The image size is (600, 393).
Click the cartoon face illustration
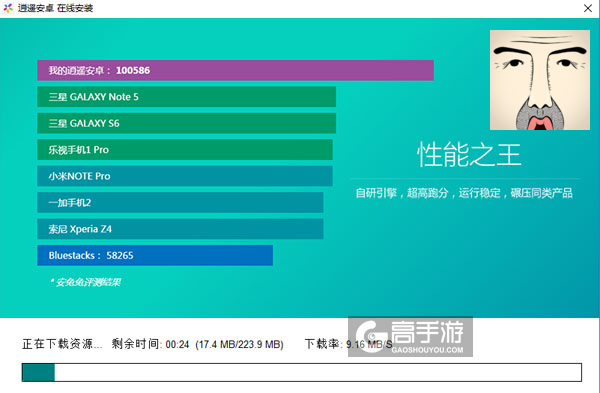coord(540,80)
